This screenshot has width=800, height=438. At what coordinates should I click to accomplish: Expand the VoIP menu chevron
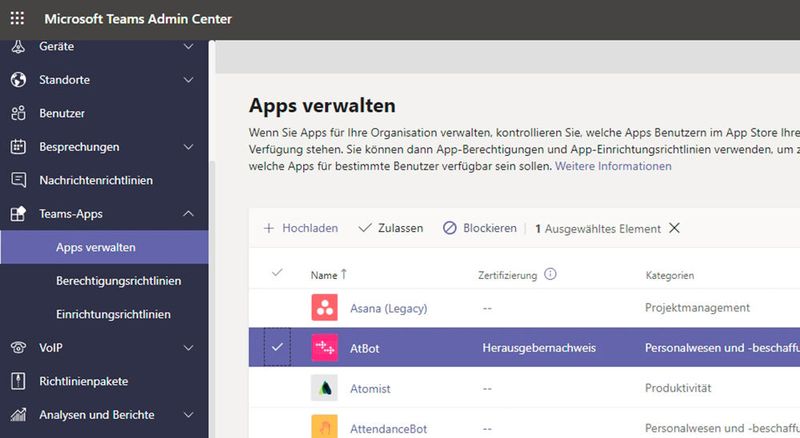pyautogui.click(x=188, y=348)
